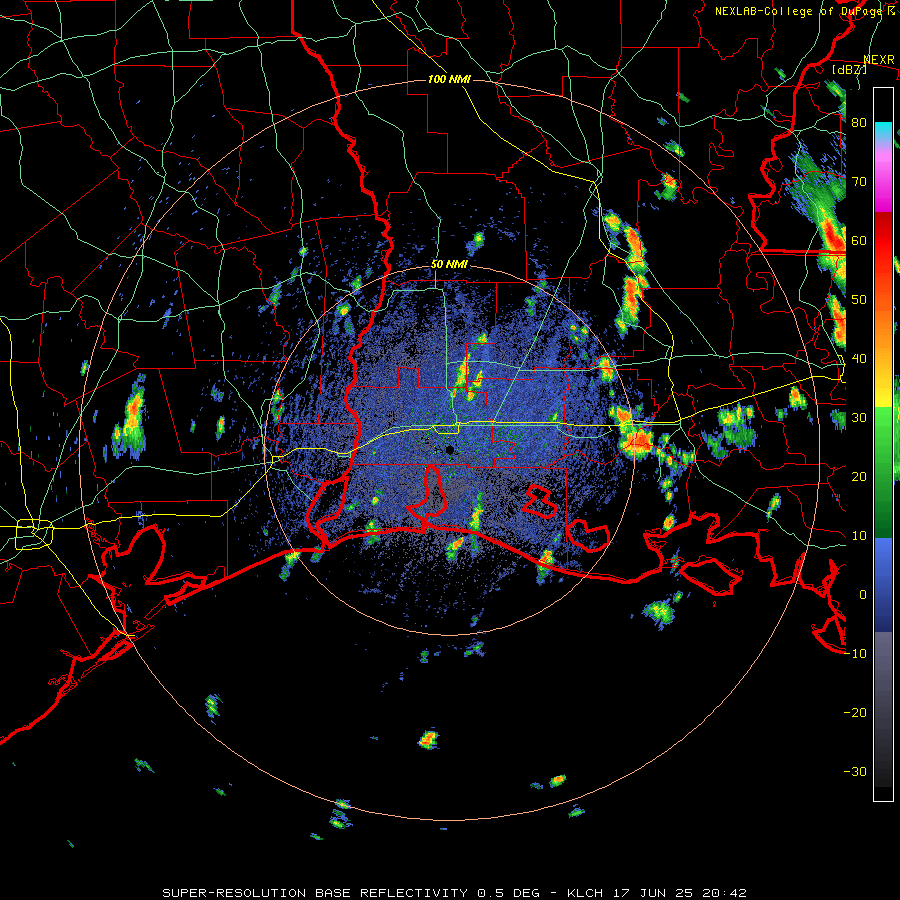
Task: Click the -30 value on color scale
Action: (x=855, y=771)
